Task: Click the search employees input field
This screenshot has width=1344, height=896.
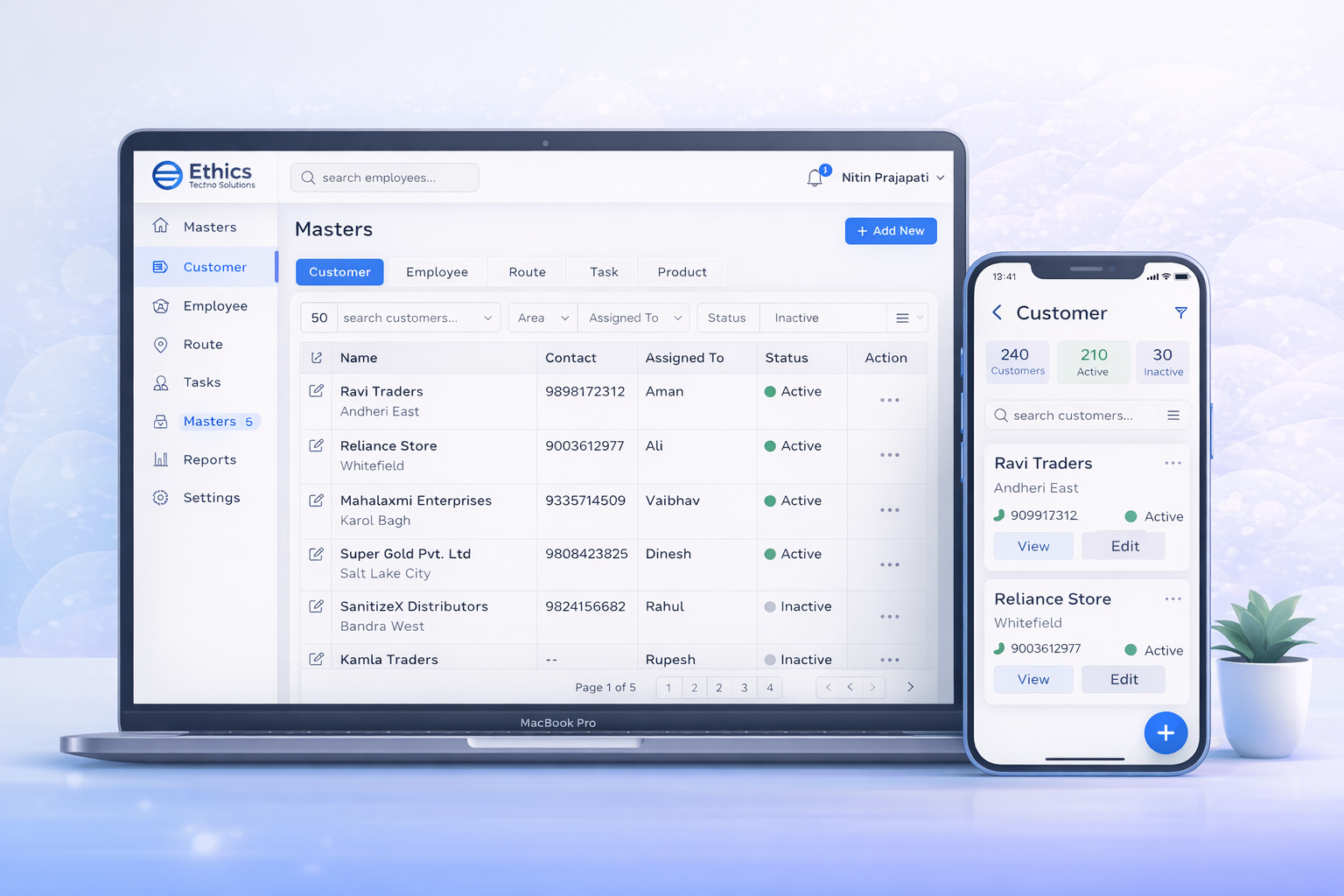Action: (385, 178)
